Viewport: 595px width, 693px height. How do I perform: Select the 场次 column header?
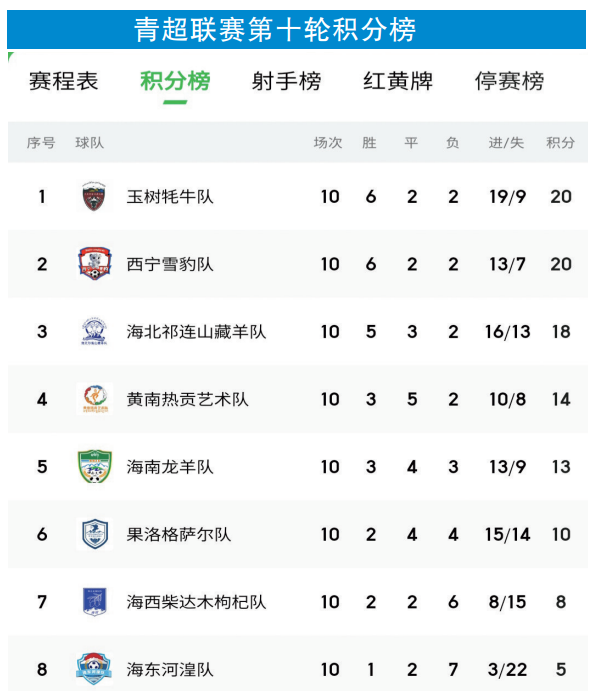click(x=328, y=143)
